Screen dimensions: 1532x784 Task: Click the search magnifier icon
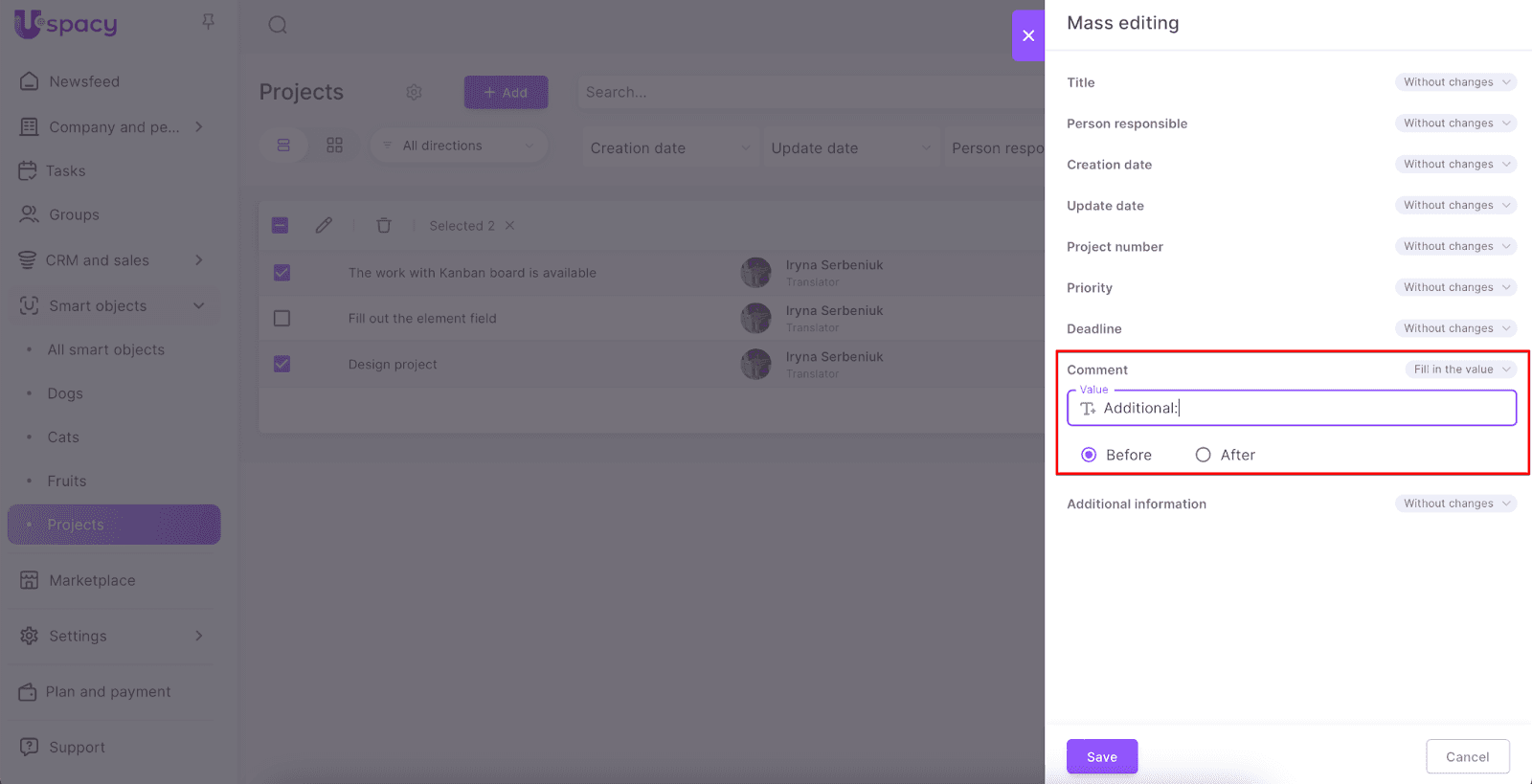(278, 25)
